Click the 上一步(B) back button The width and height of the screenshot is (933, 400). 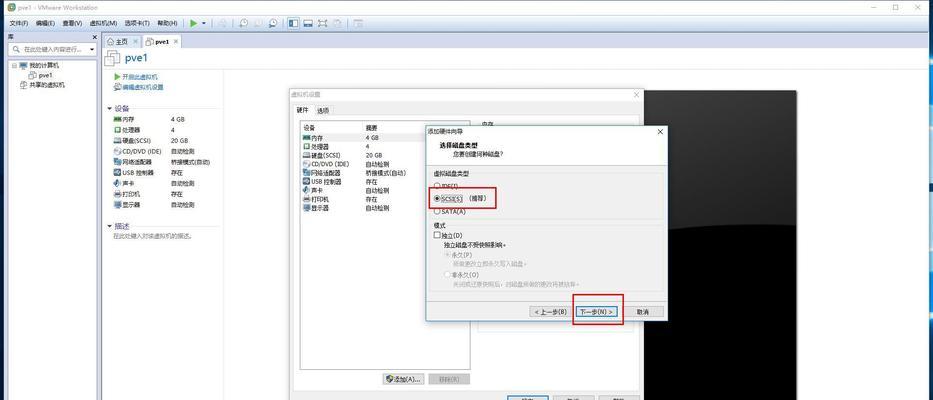tap(550, 312)
